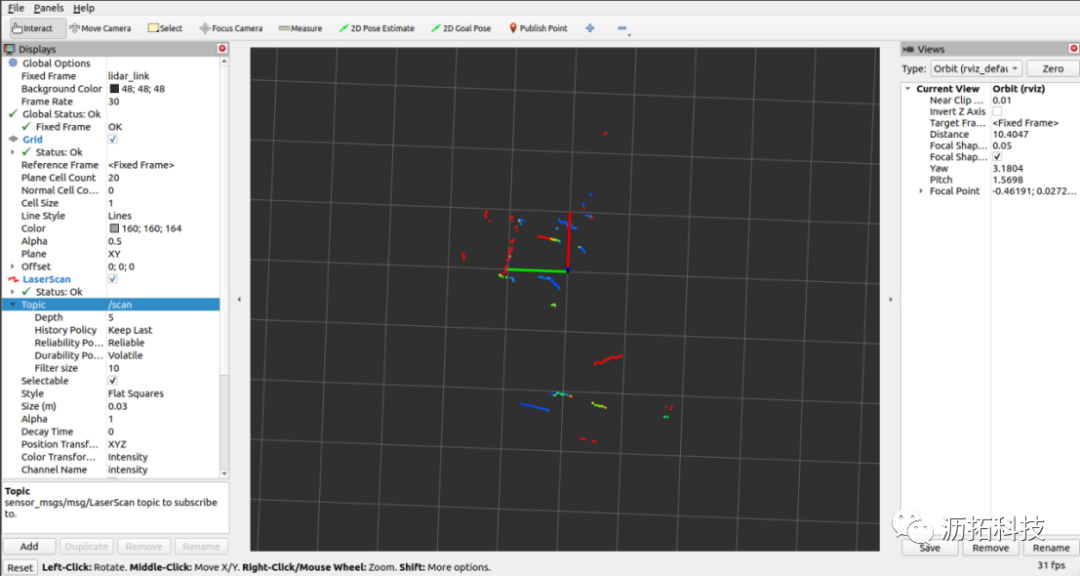Toggle the Selectable checkbox
The width and height of the screenshot is (1080, 576).
click(112, 380)
